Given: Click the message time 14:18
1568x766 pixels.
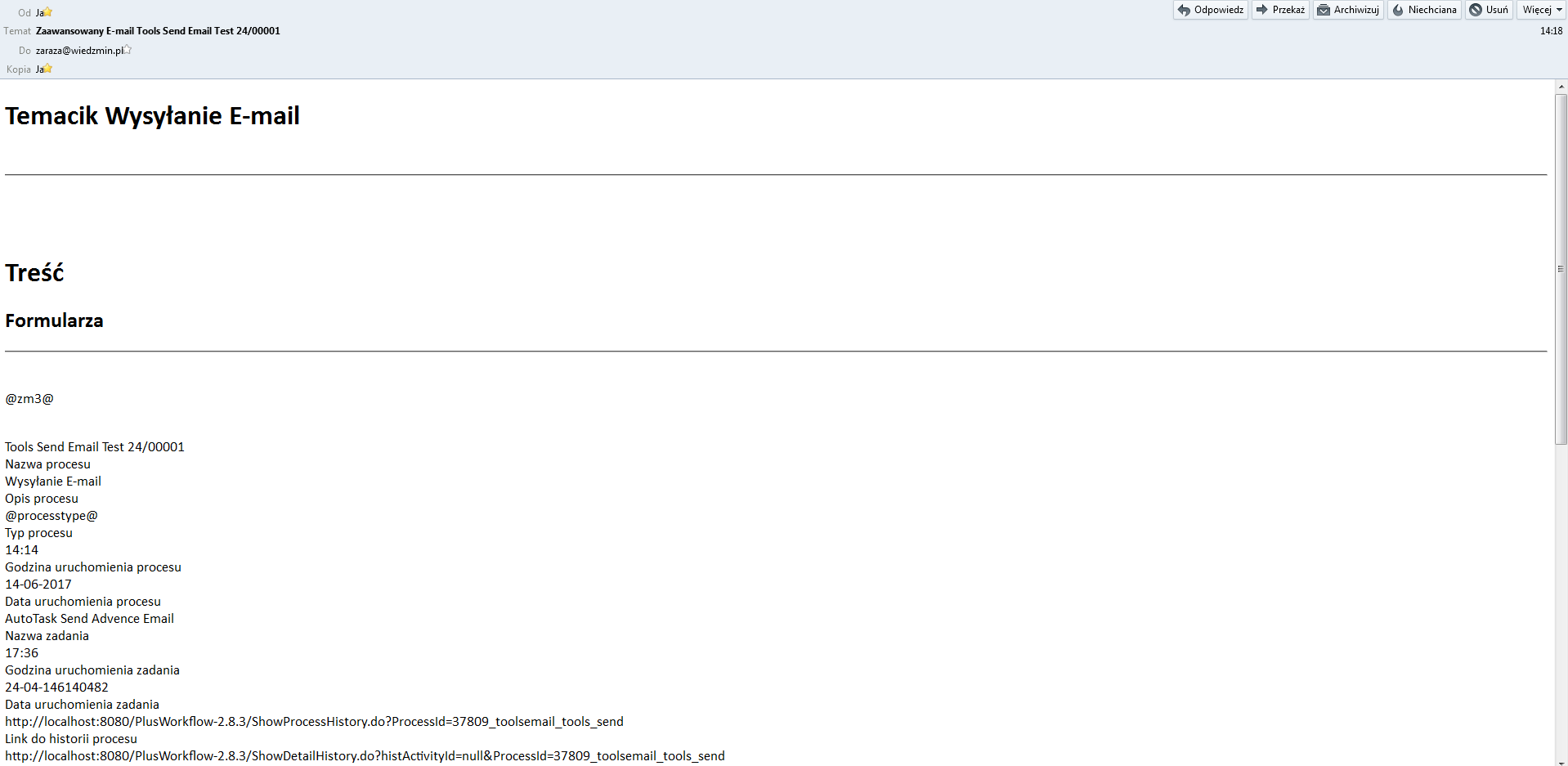Looking at the screenshot, I should pyautogui.click(x=1551, y=31).
